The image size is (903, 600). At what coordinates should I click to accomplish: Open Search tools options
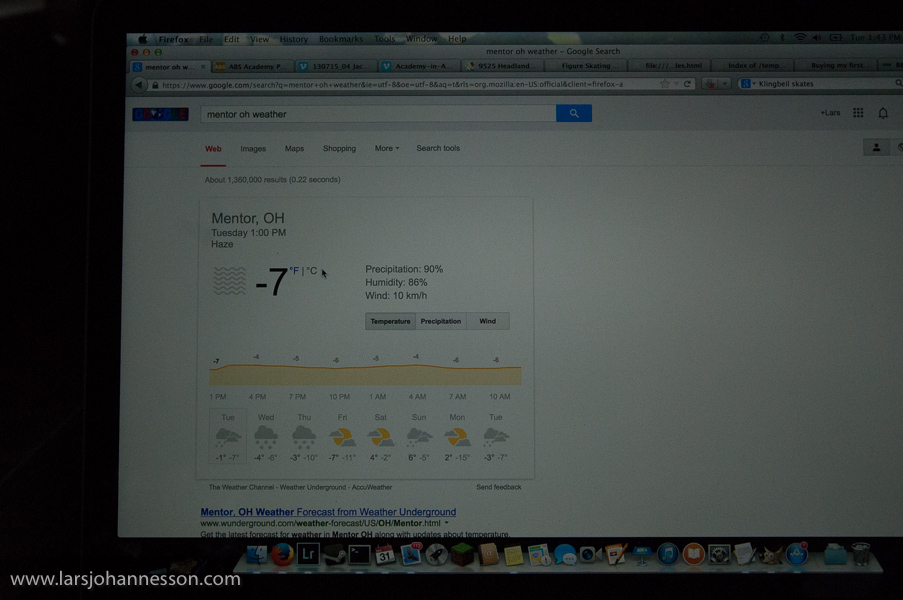pyautogui.click(x=438, y=148)
